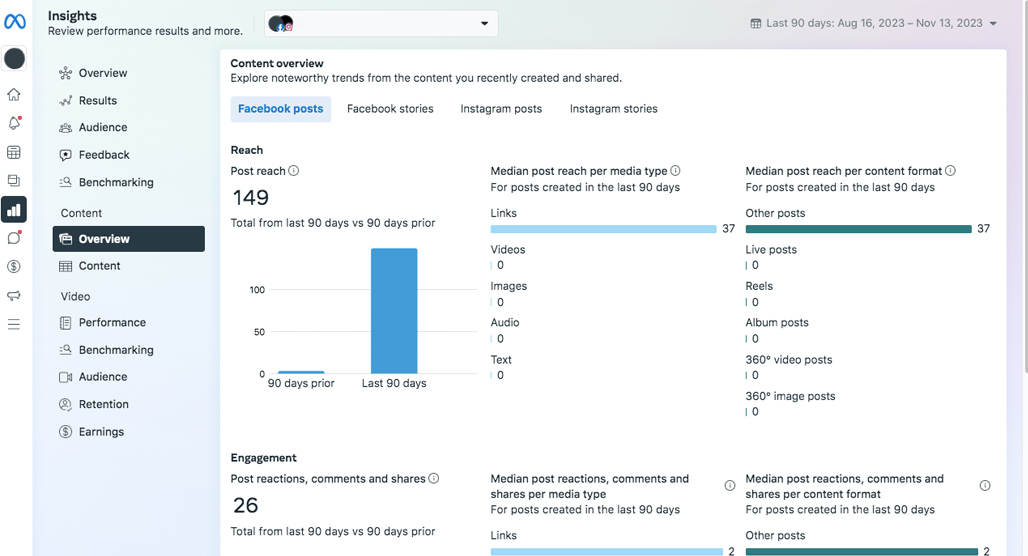The image size is (1028, 556).
Task: Open the Ads megaphone icon
Action: (14, 295)
